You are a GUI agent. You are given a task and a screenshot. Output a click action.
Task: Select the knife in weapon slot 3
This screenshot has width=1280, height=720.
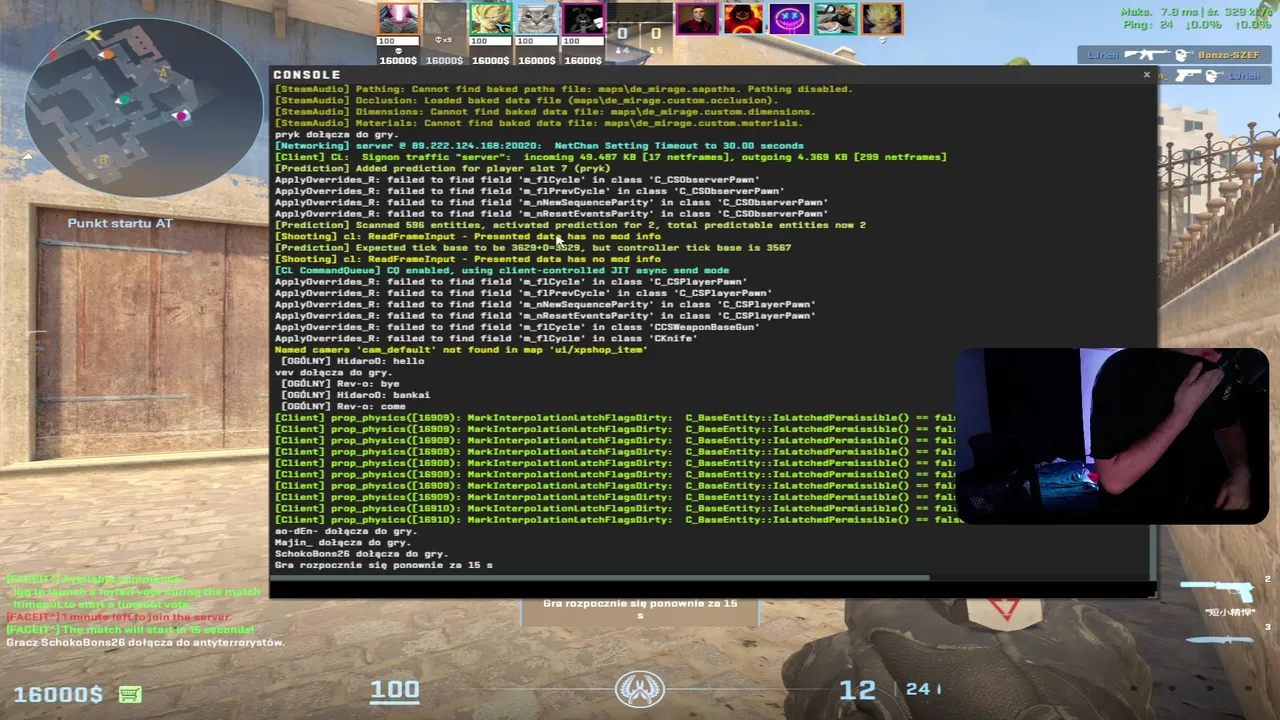pos(1220,639)
